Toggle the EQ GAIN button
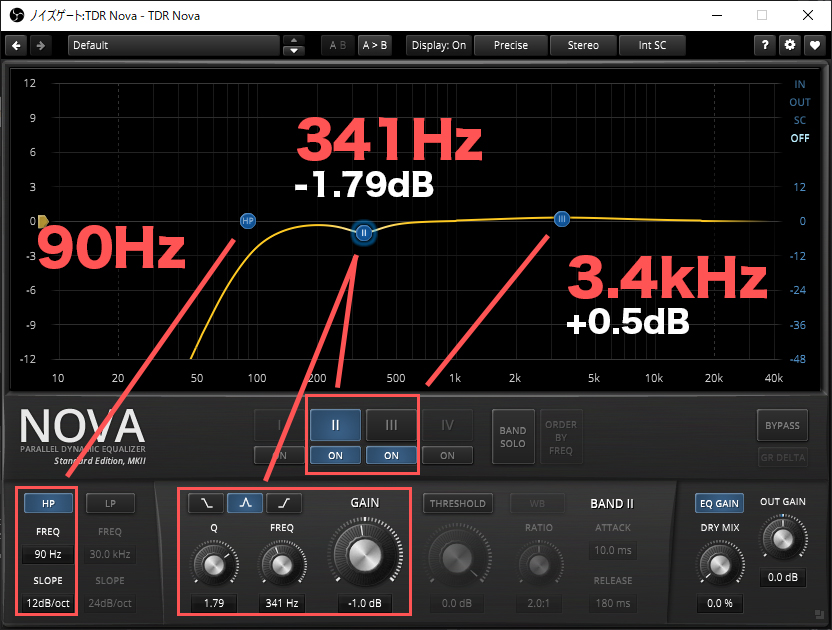 pyautogui.click(x=719, y=503)
